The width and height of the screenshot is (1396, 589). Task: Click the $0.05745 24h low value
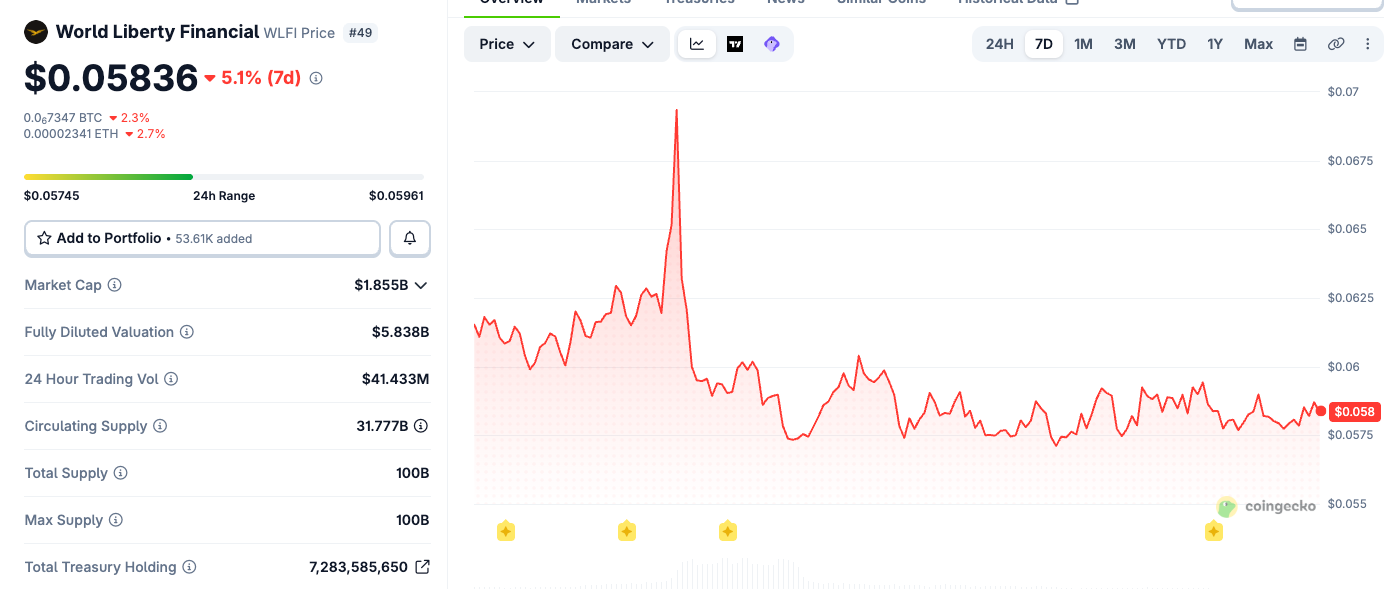[x=52, y=195]
